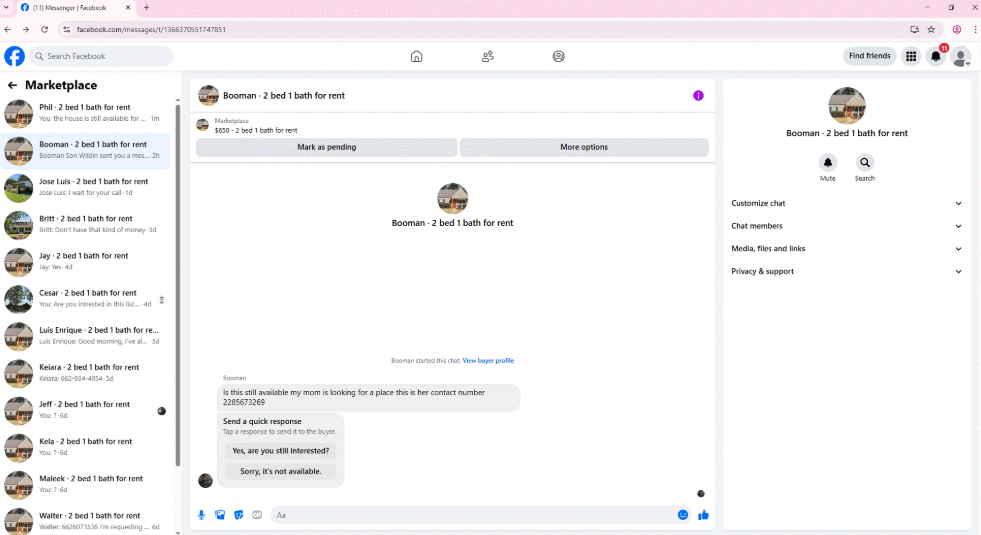Viewport: 981px width, 535px height.
Task: Open Keiara's conversation
Action: tap(86, 373)
